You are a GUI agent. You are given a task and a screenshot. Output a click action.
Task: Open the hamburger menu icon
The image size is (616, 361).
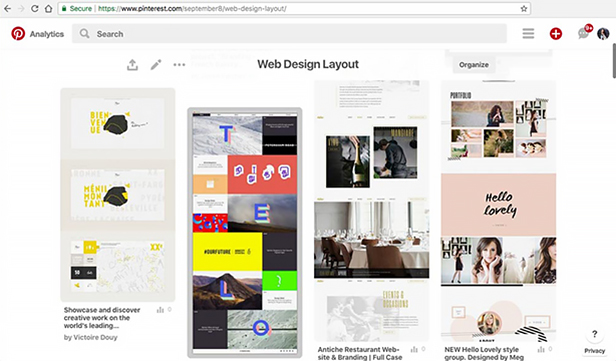[528, 34]
